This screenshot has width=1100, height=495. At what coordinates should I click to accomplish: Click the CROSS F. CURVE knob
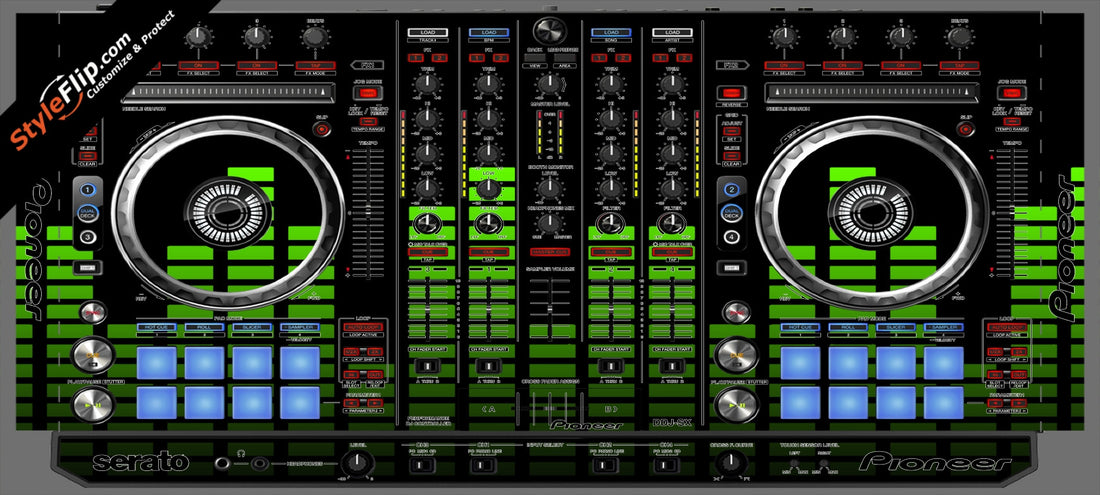(x=732, y=463)
